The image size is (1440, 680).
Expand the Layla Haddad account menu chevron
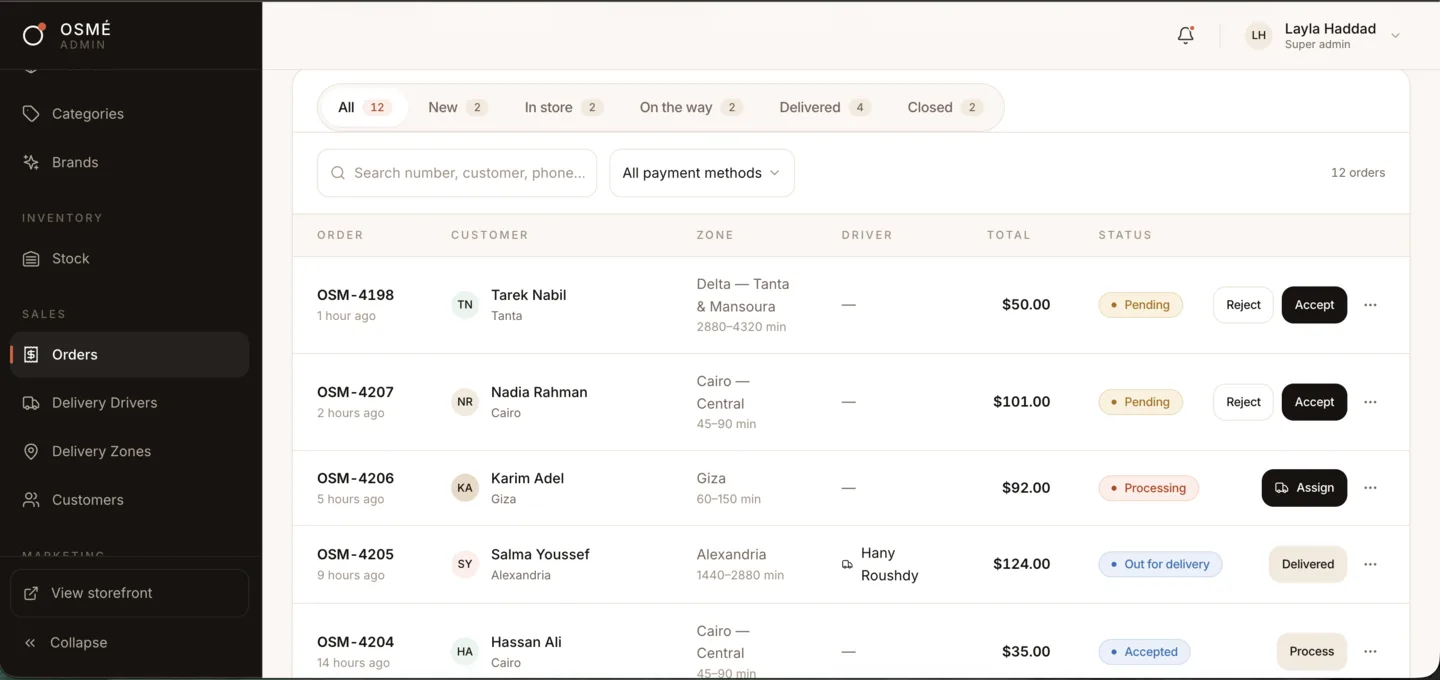click(1395, 36)
